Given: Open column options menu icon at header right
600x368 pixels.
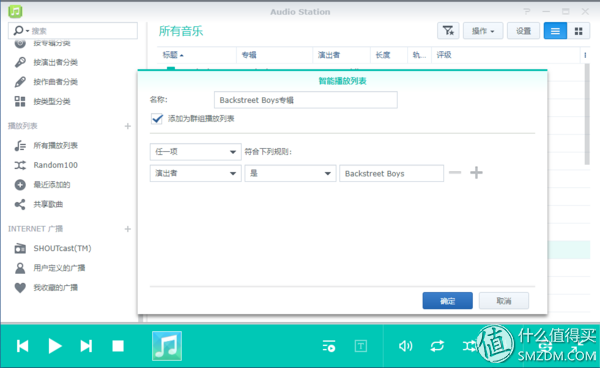Looking at the screenshot, I should coord(585,55).
